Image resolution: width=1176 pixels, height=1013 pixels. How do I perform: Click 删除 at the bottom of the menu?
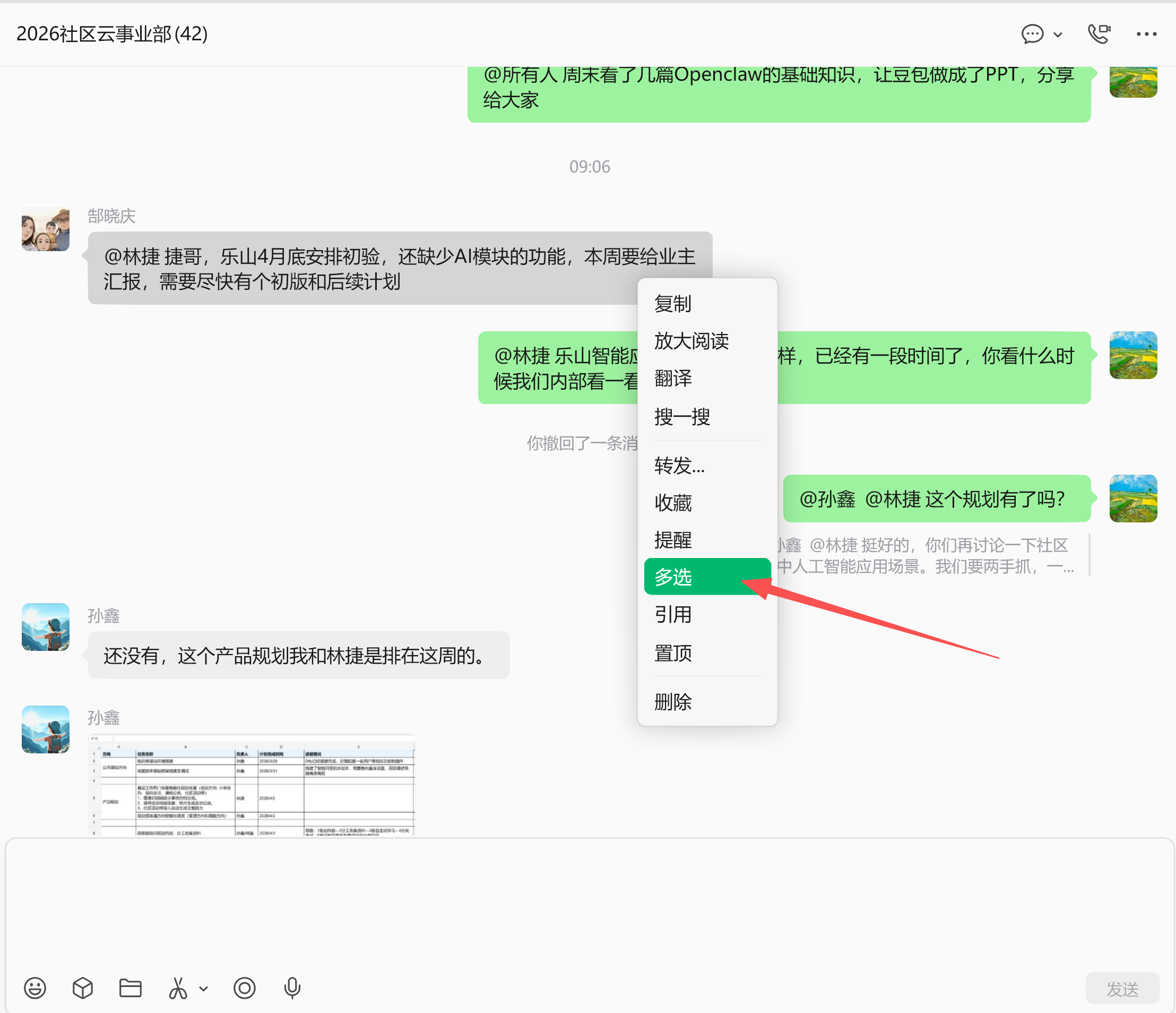(707, 702)
